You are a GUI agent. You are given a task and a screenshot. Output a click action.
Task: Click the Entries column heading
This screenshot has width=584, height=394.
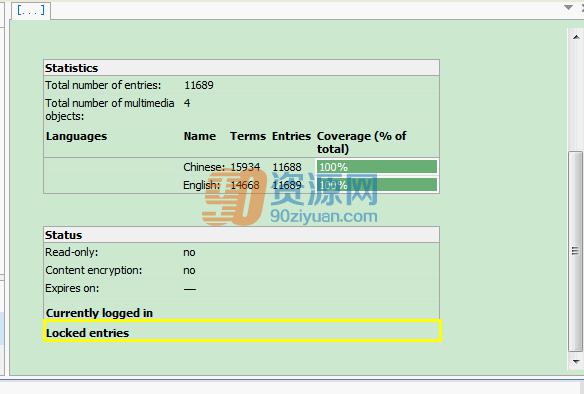291,136
